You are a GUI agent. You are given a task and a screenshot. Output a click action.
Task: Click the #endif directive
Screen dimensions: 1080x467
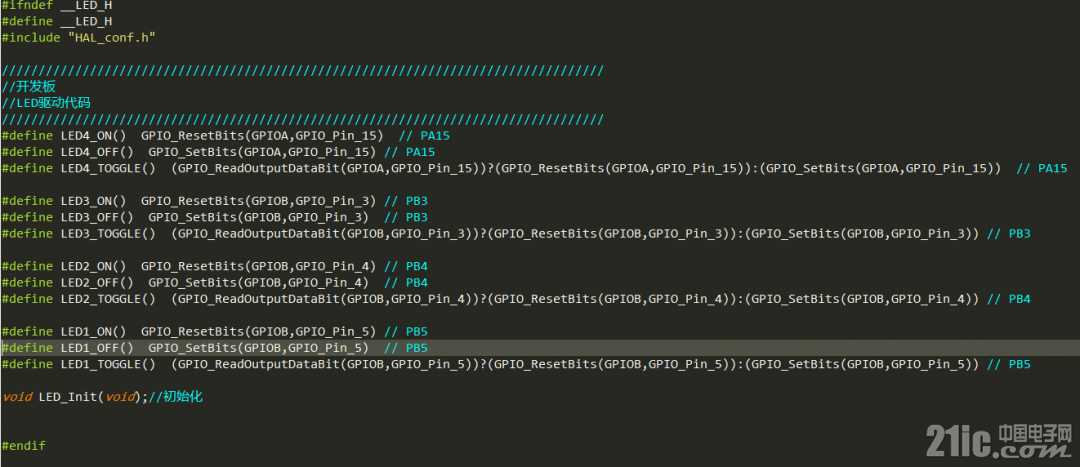coord(23,446)
